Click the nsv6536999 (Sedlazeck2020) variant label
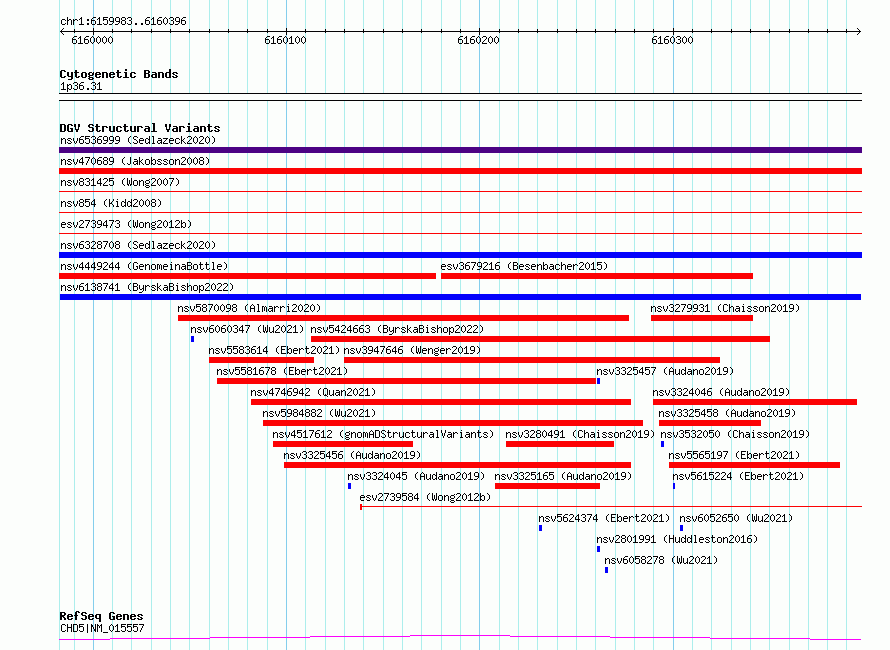The height and width of the screenshot is (650, 890). pos(138,140)
